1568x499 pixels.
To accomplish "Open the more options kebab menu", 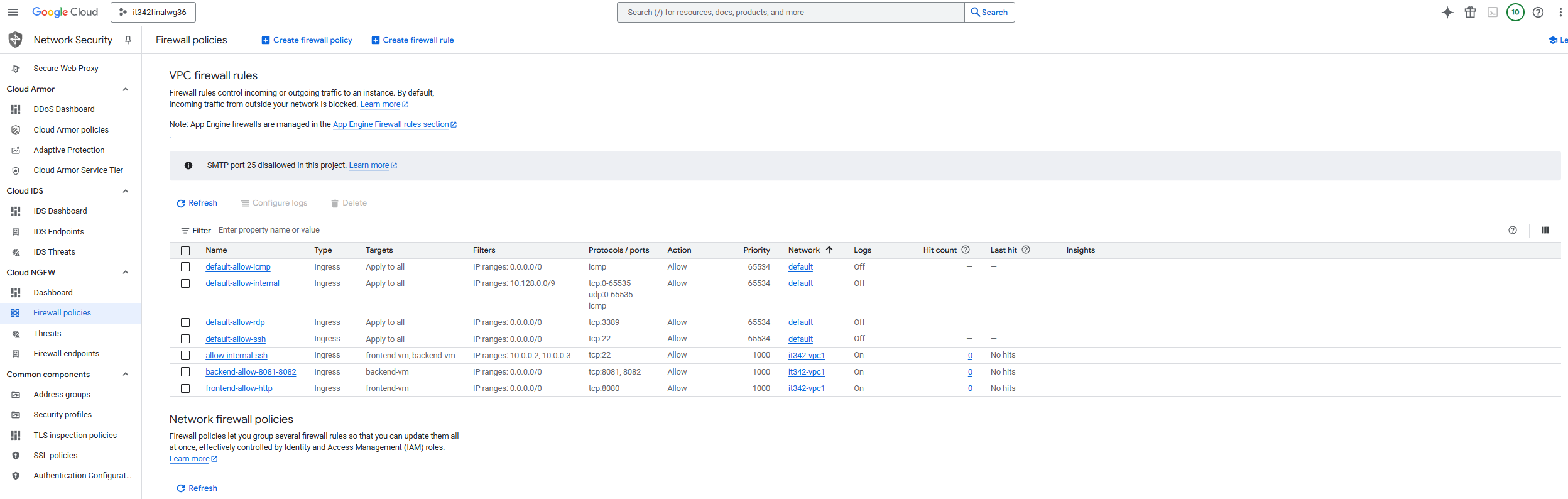I will click(x=1560, y=12).
